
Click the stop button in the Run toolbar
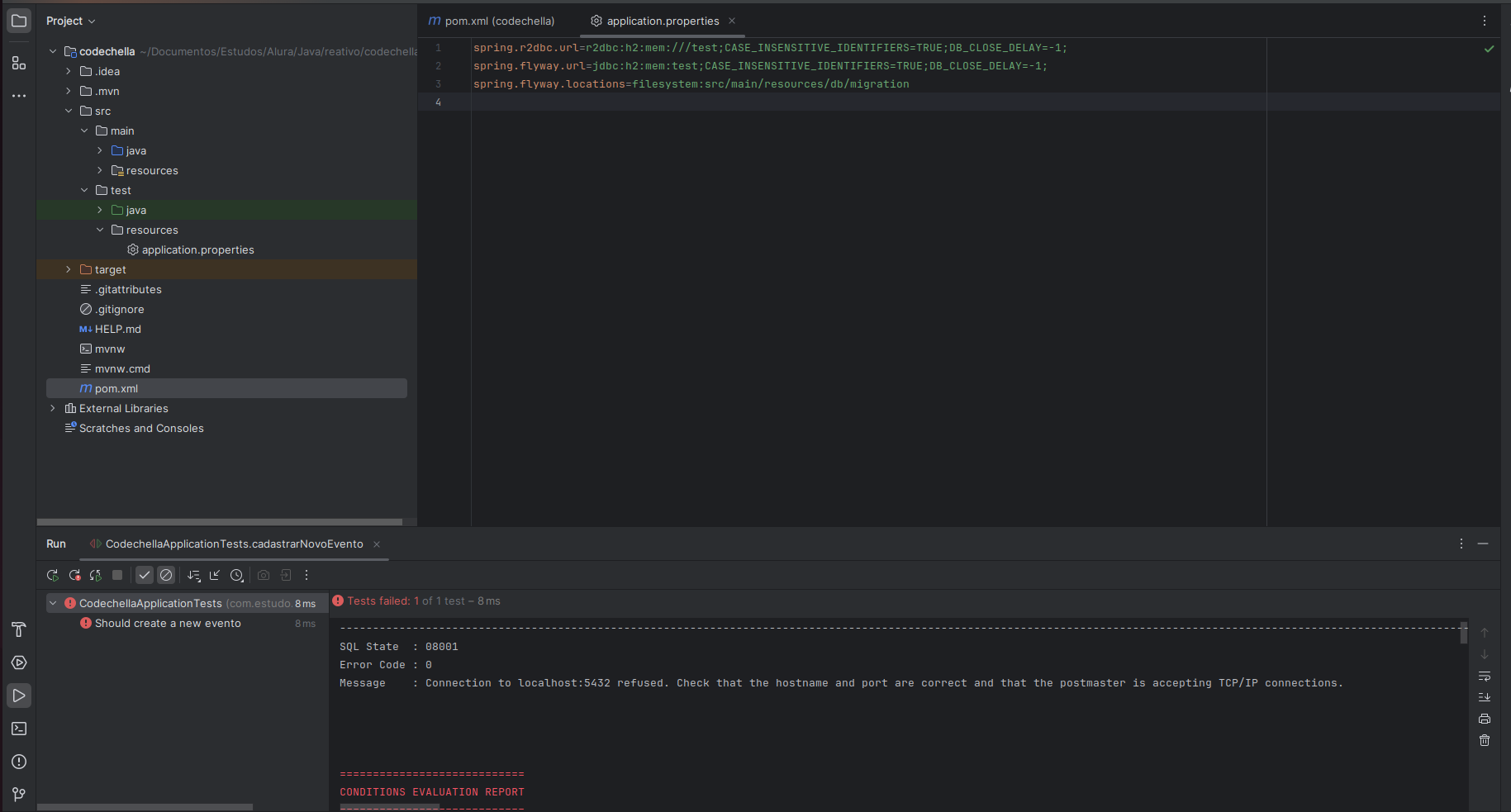pyautogui.click(x=117, y=575)
